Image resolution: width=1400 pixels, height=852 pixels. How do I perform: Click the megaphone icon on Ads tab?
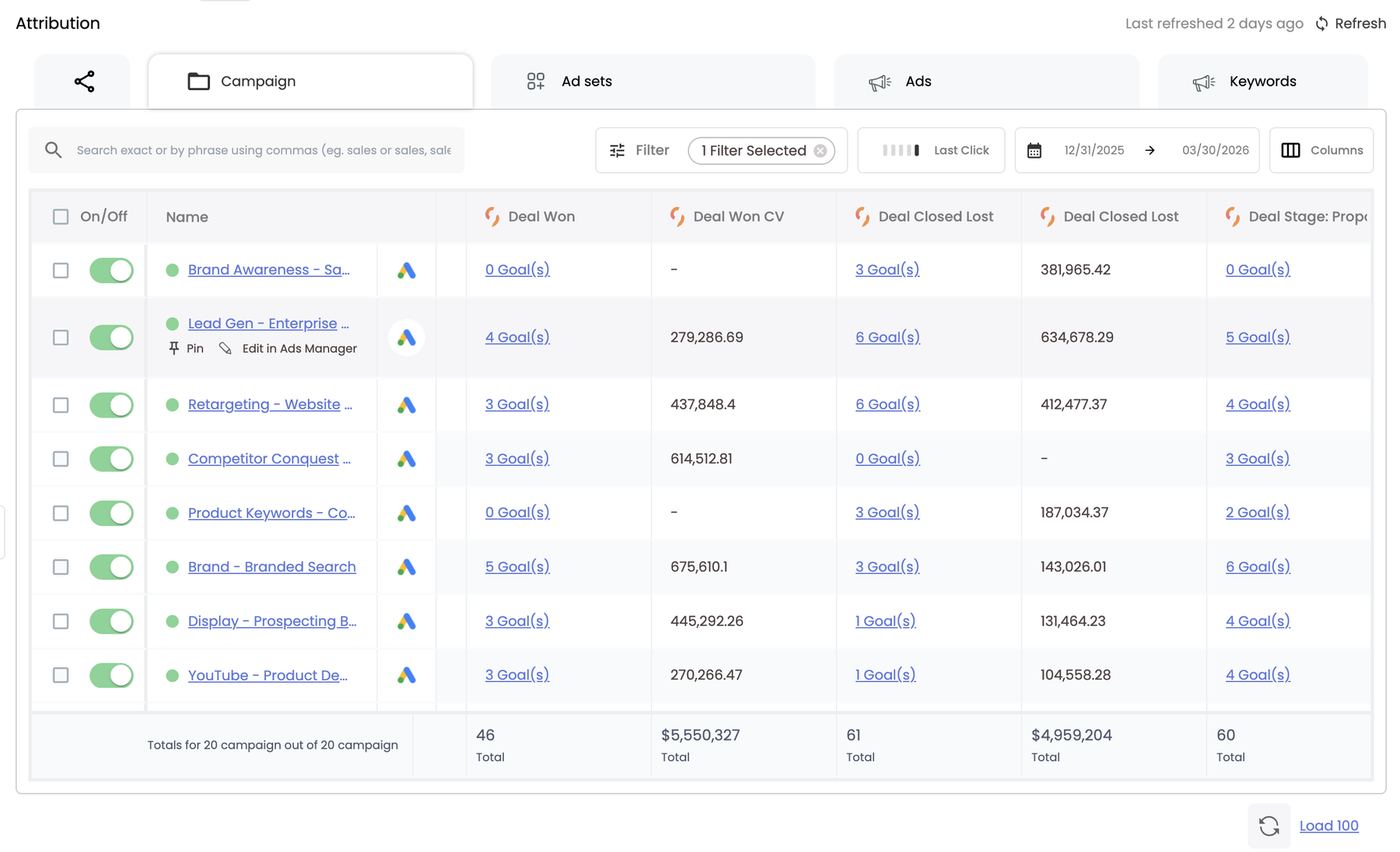880,82
